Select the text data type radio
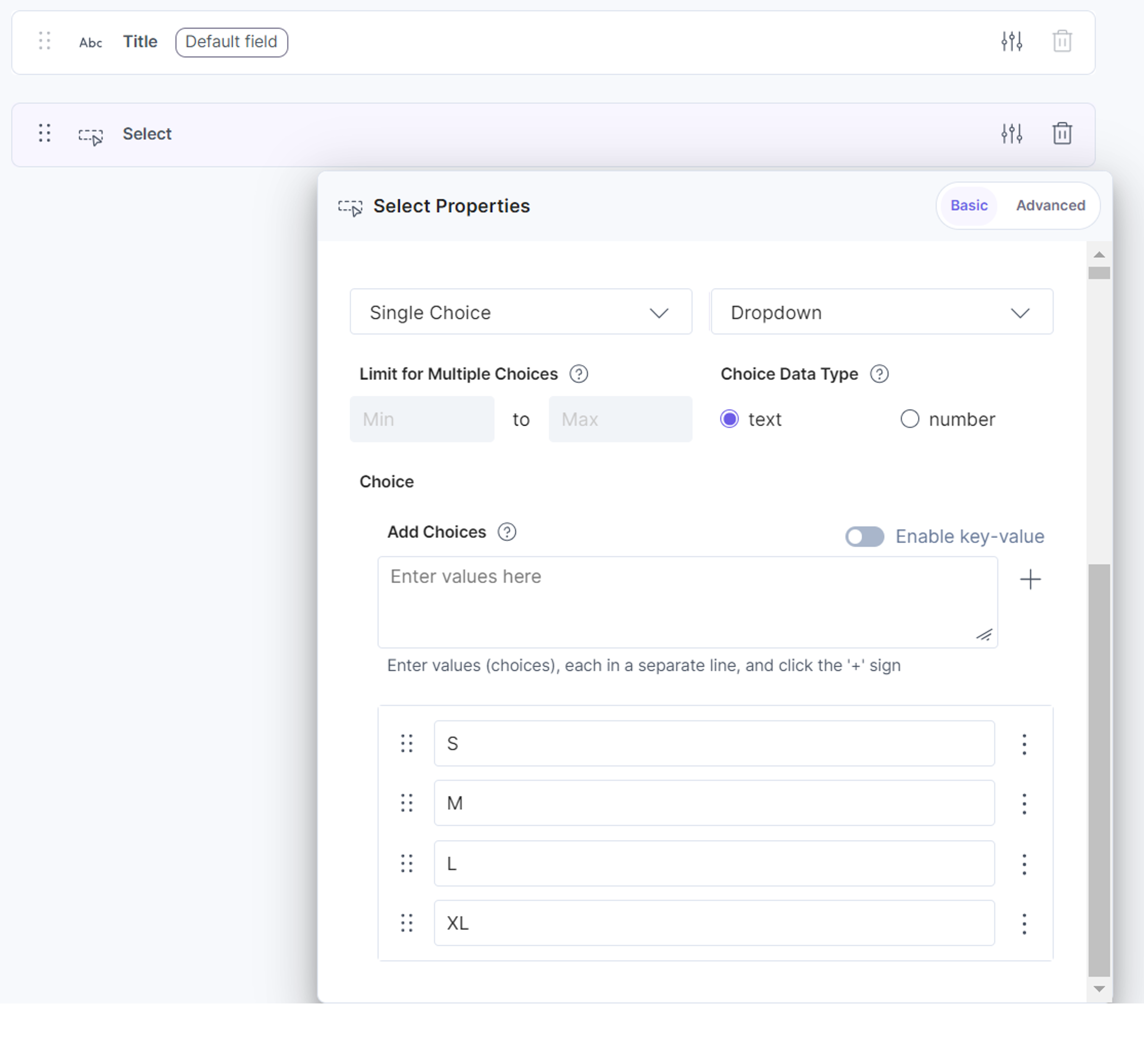This screenshot has height=1064, width=1144. pyautogui.click(x=729, y=419)
